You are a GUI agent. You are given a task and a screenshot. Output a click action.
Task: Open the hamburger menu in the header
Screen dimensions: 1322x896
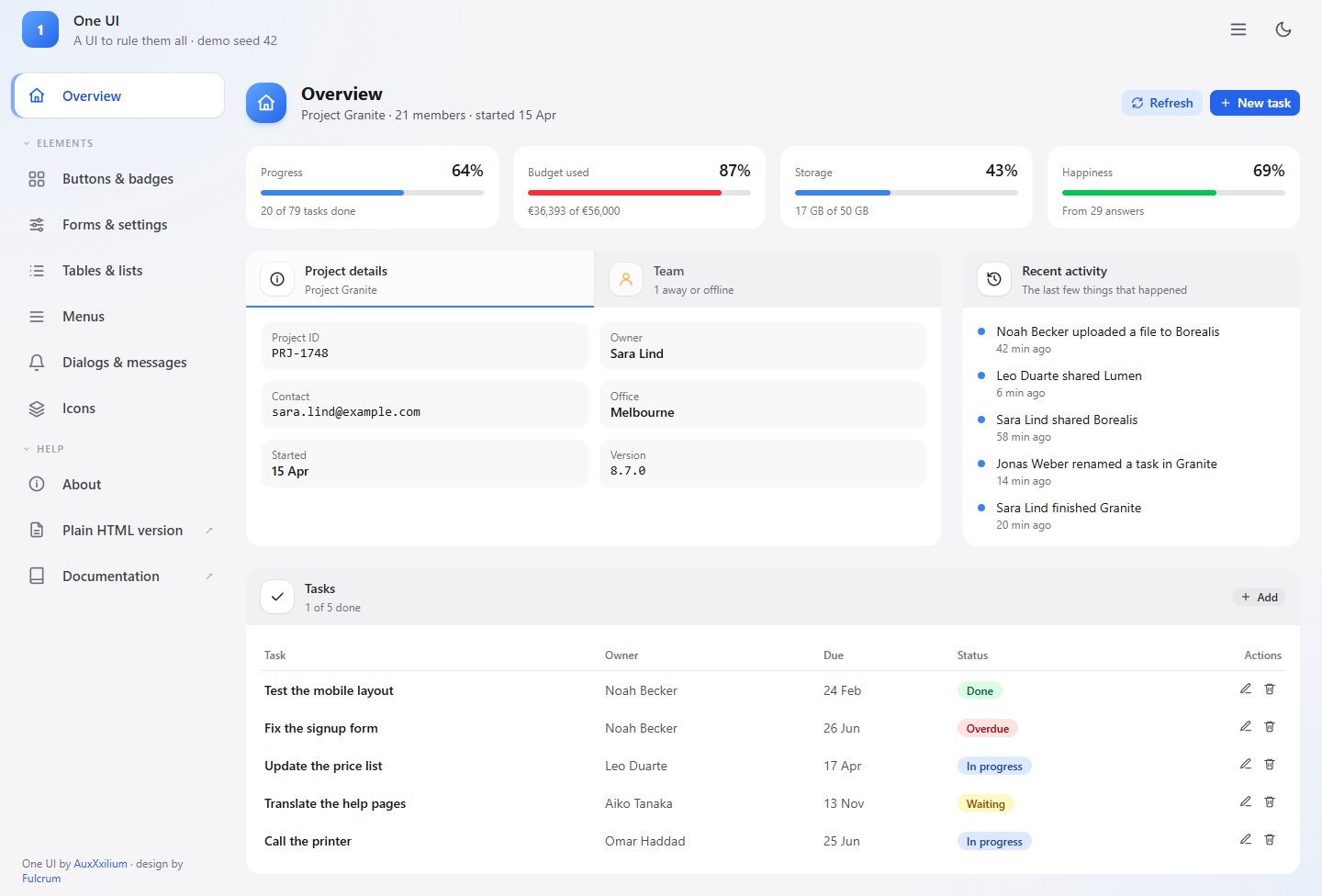(x=1238, y=29)
